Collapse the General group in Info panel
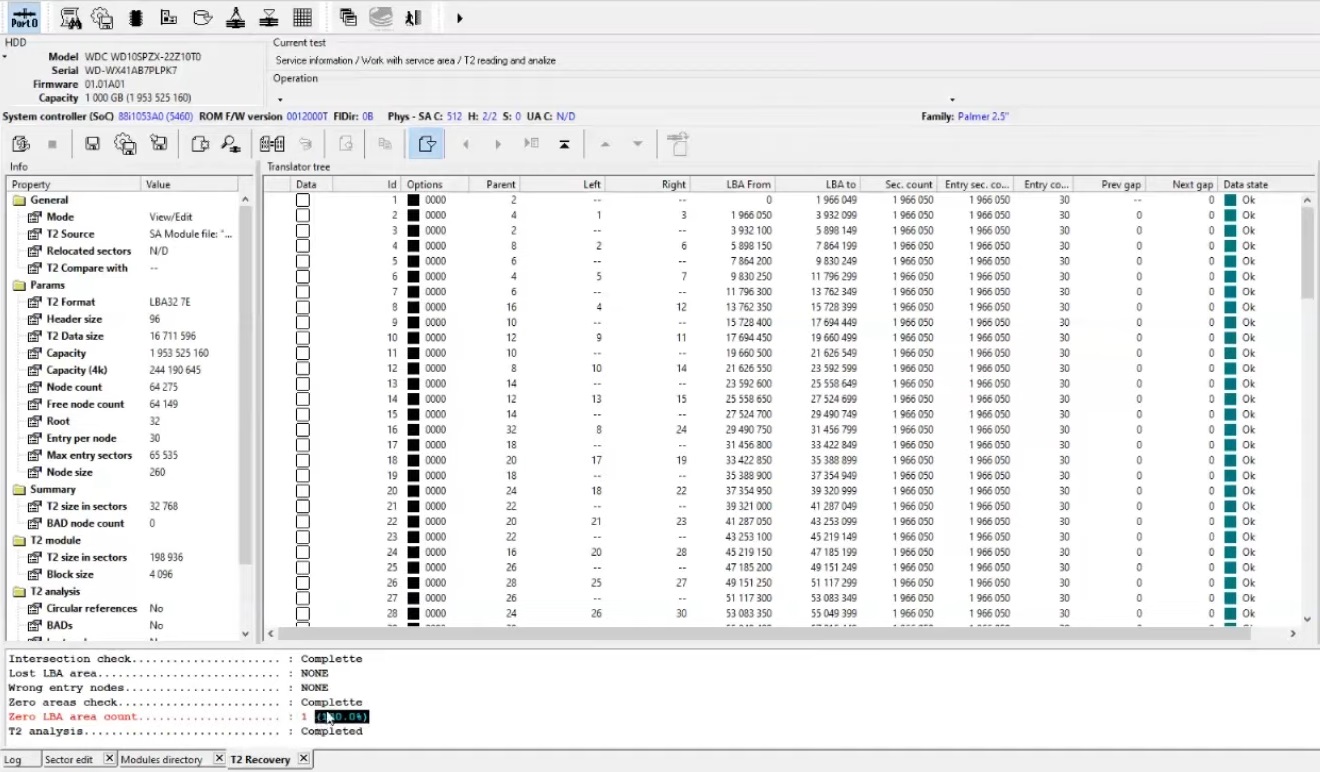Viewport: 1320px width, 772px height. click(x=20, y=200)
